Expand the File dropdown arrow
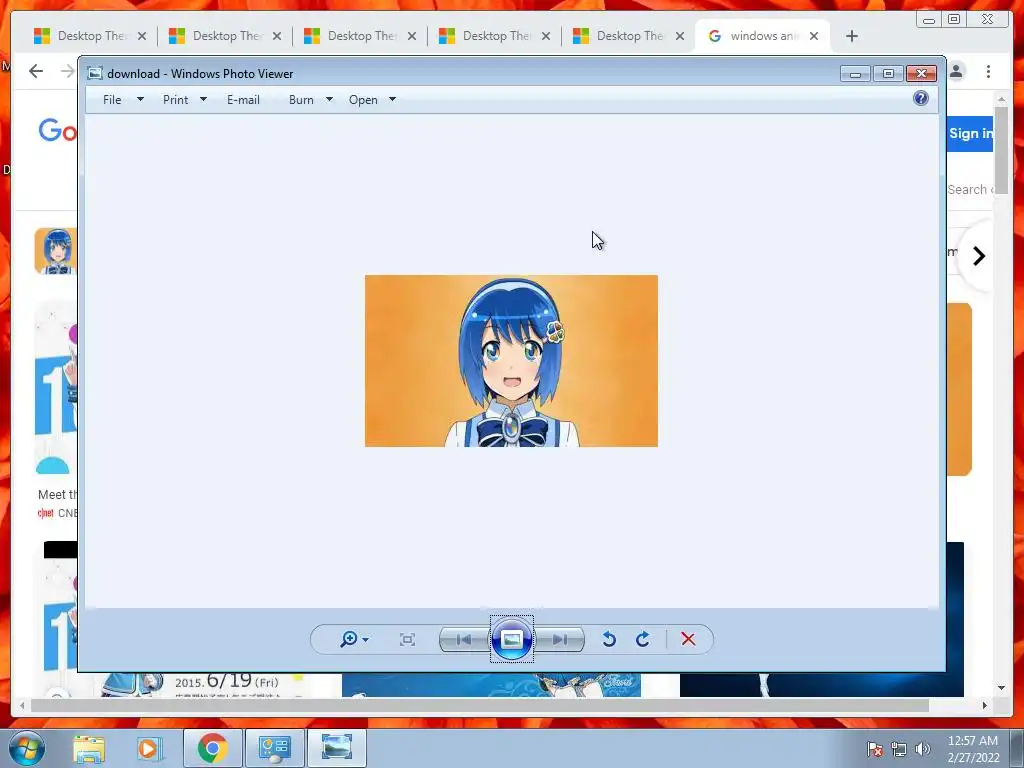Viewport: 1024px width, 768px height. (x=140, y=100)
